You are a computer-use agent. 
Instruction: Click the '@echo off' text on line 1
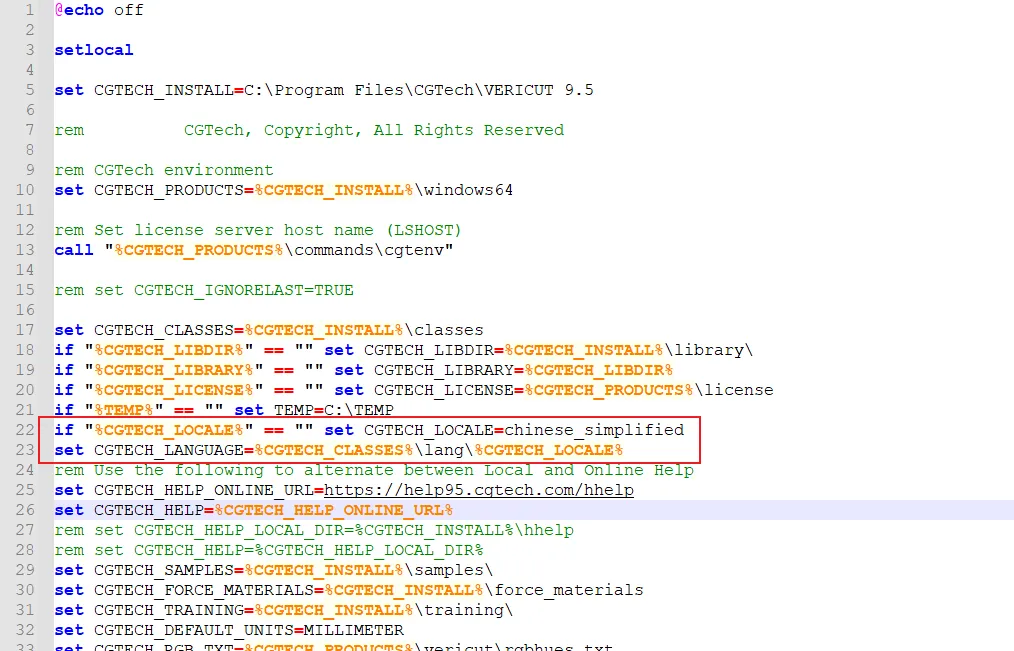[x=99, y=10]
